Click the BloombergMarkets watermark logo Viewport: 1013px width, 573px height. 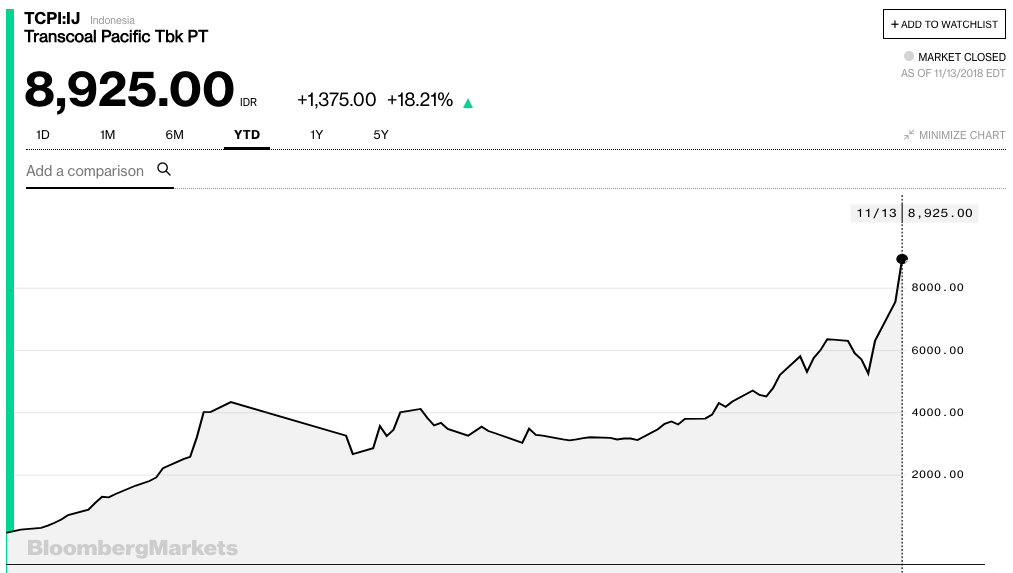click(133, 548)
